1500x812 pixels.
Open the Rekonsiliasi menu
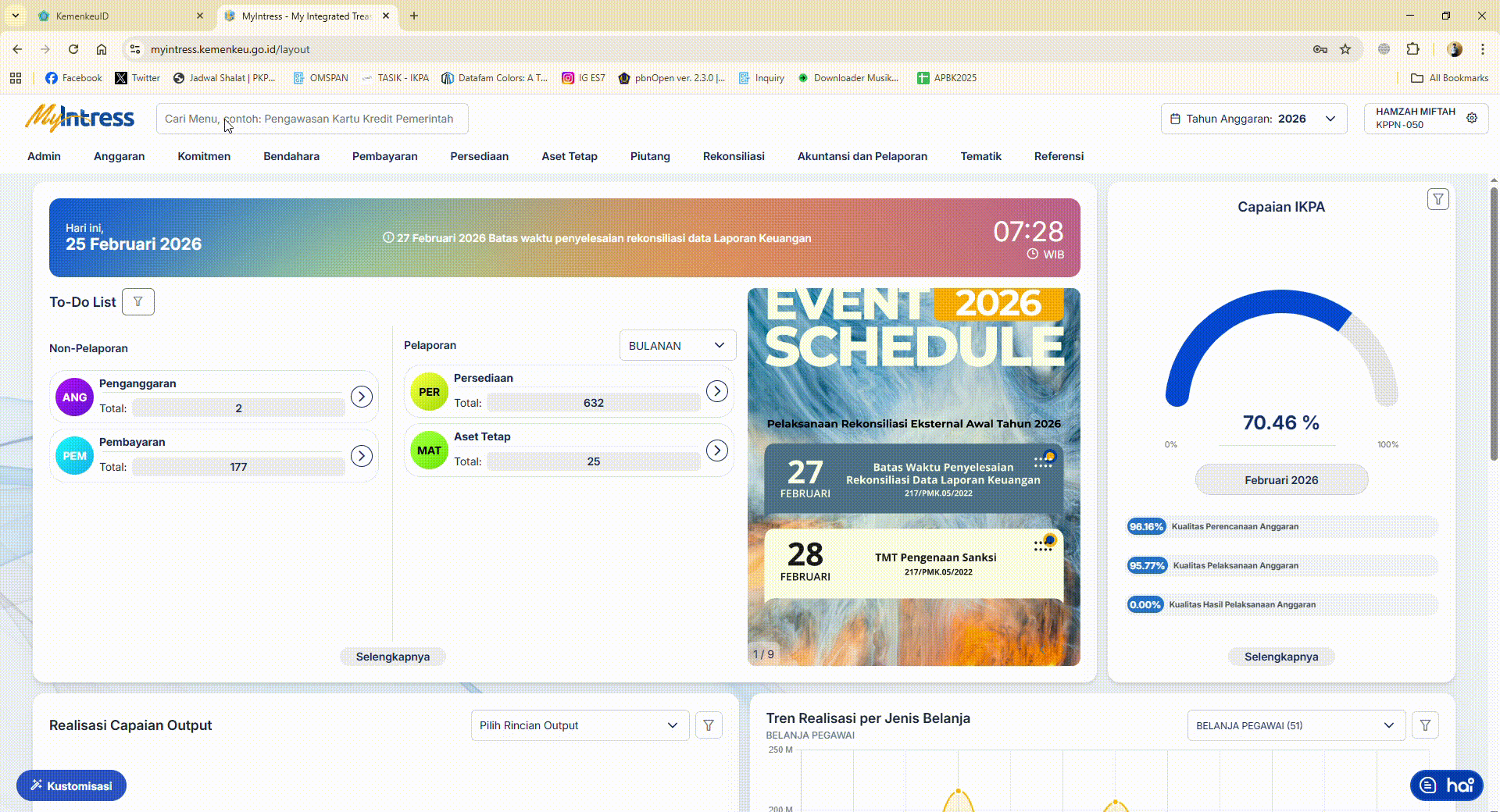(x=733, y=156)
